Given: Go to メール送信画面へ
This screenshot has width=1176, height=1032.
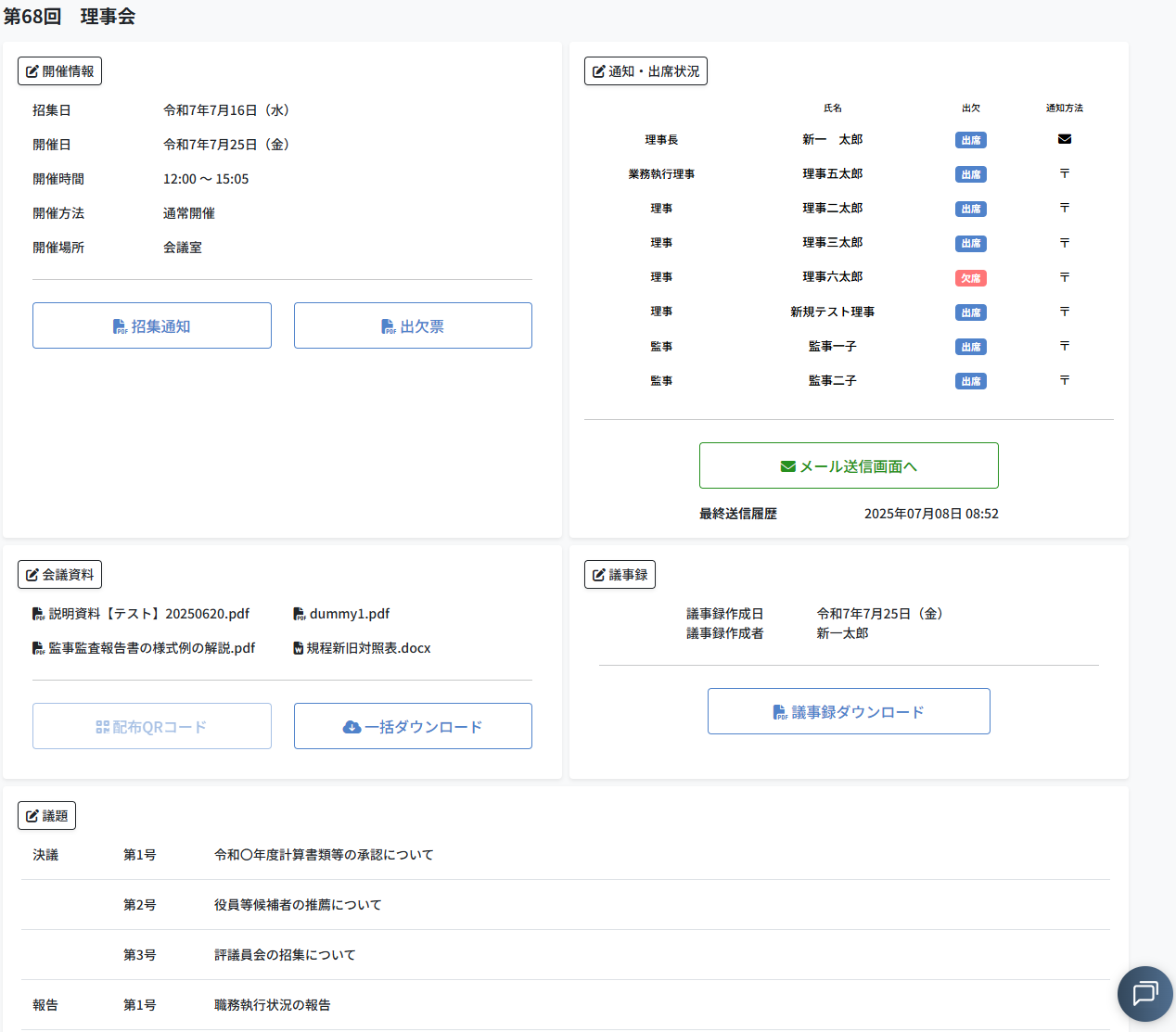Looking at the screenshot, I should (x=849, y=466).
